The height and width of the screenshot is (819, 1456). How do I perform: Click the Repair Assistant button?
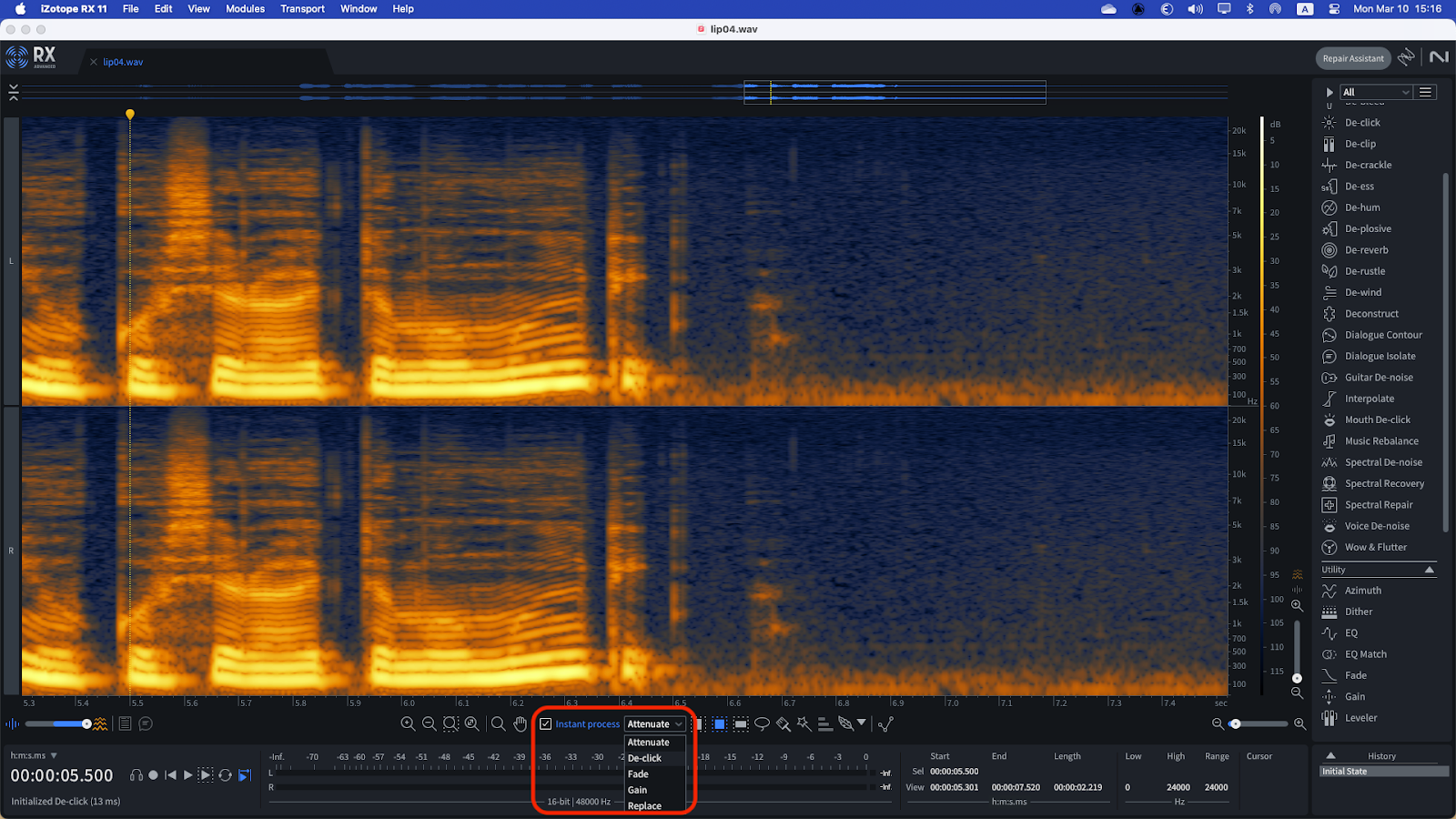click(x=1352, y=58)
